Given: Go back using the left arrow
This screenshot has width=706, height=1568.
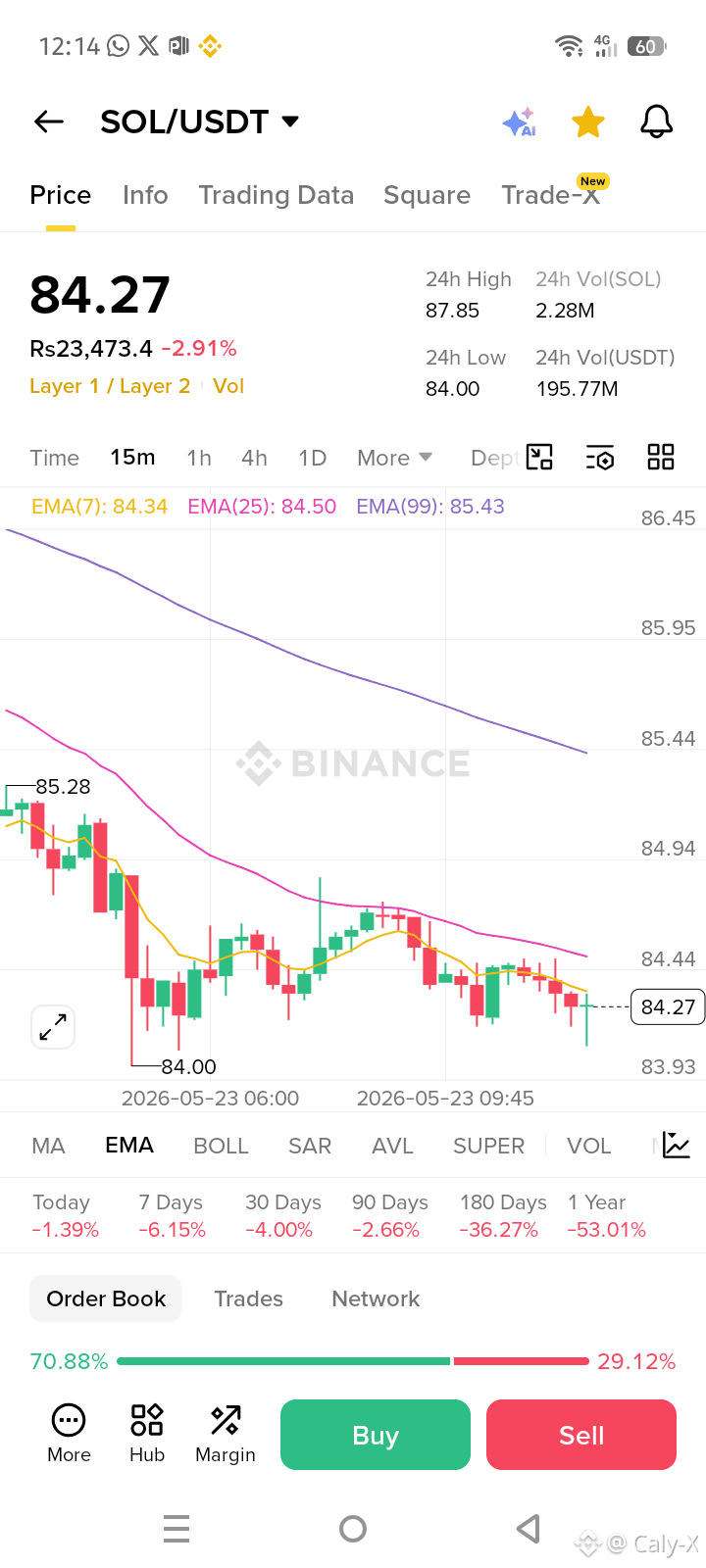Looking at the screenshot, I should point(48,122).
